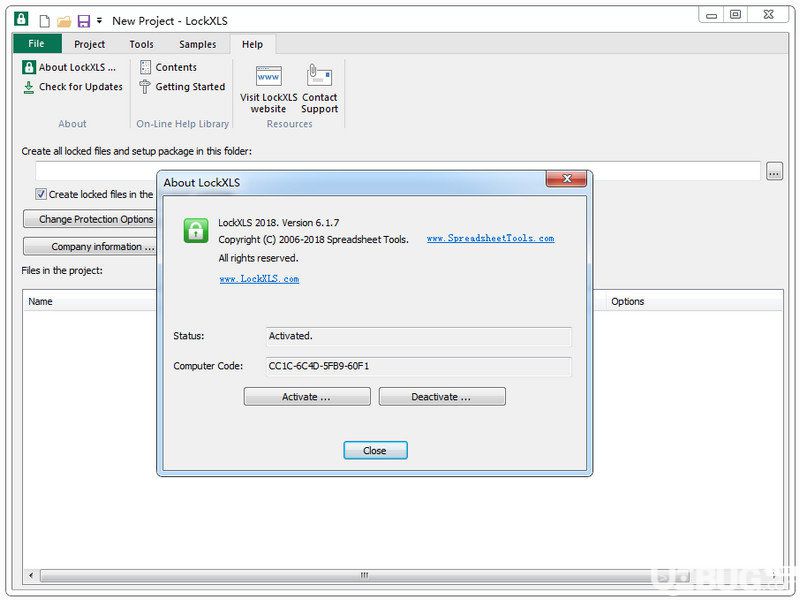The width and height of the screenshot is (800, 600).
Task: Open About LockXLS from the ribbon
Action: point(69,67)
